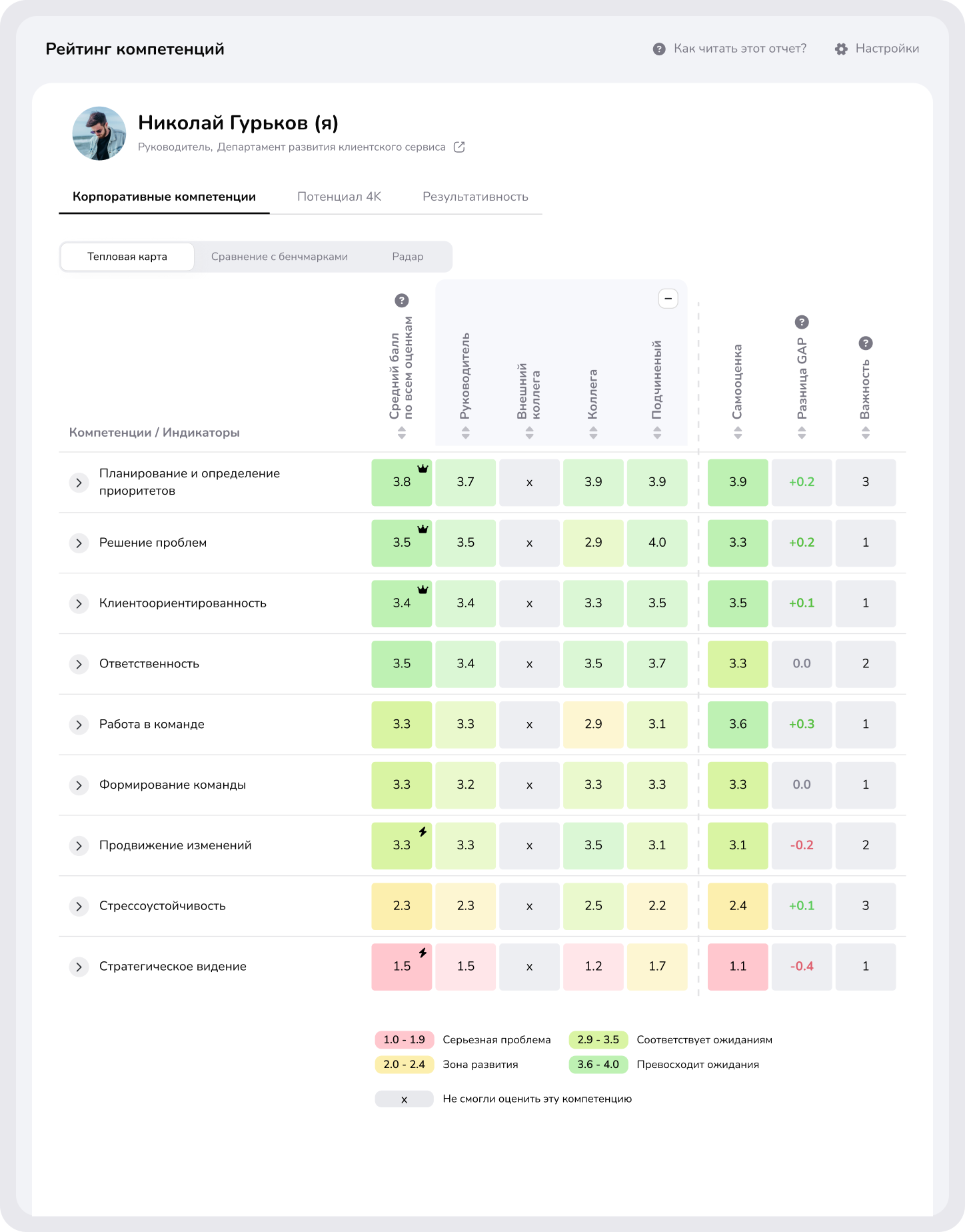Open settings via the gear icon
This screenshot has height=1232, width=965.
(841, 48)
